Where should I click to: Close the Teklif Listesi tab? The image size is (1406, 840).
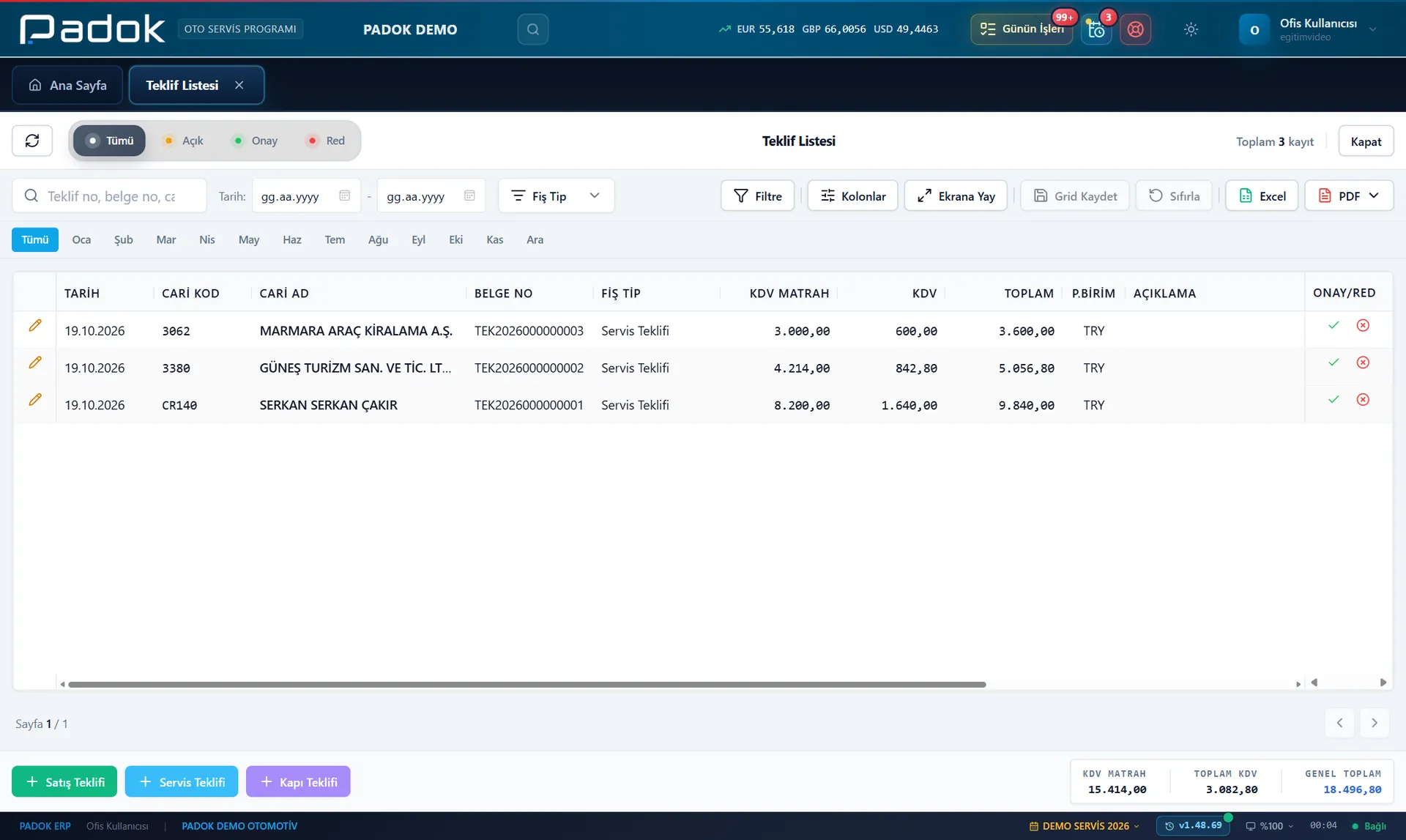pos(239,85)
